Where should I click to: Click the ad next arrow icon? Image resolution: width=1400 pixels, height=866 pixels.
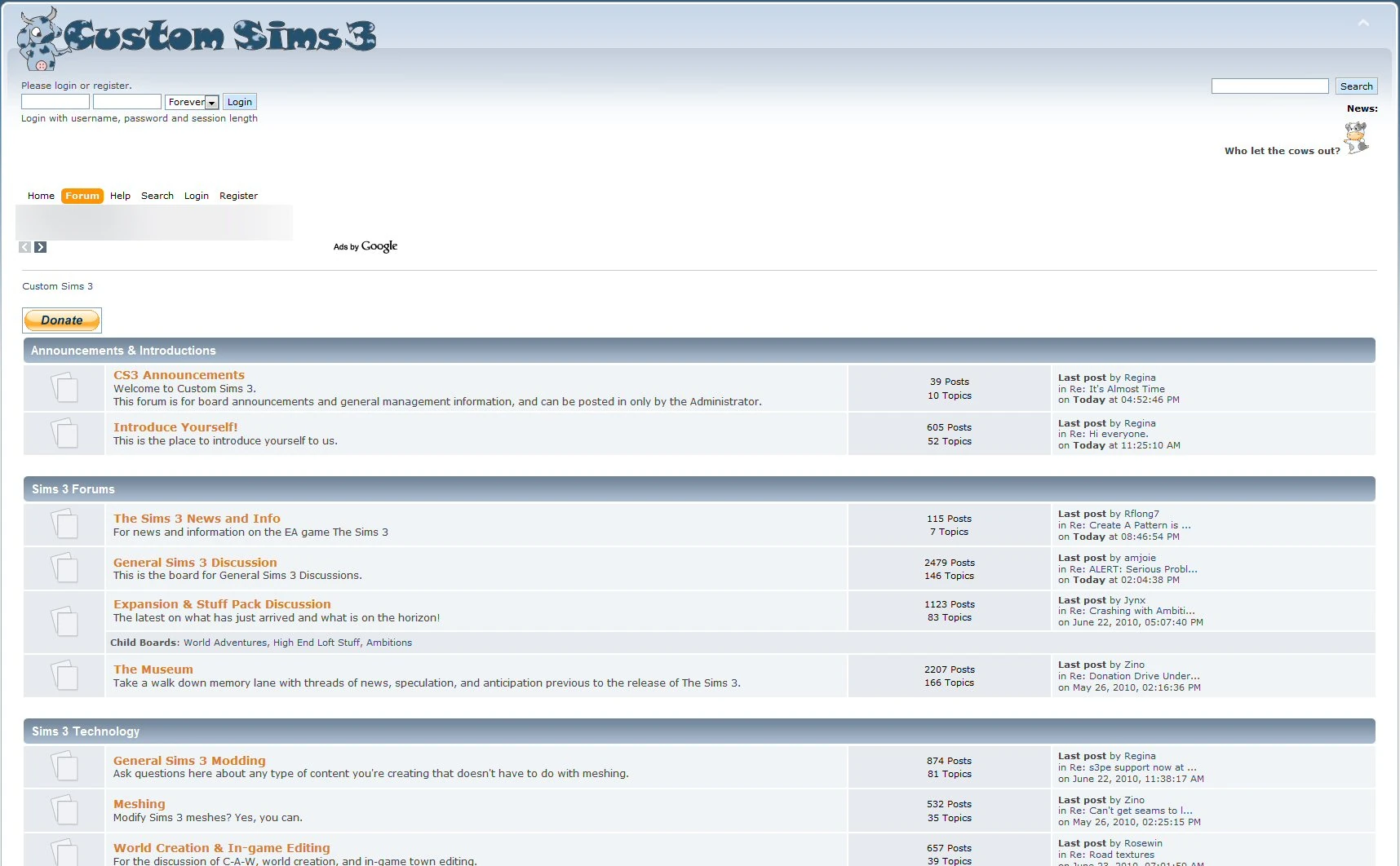click(40, 247)
